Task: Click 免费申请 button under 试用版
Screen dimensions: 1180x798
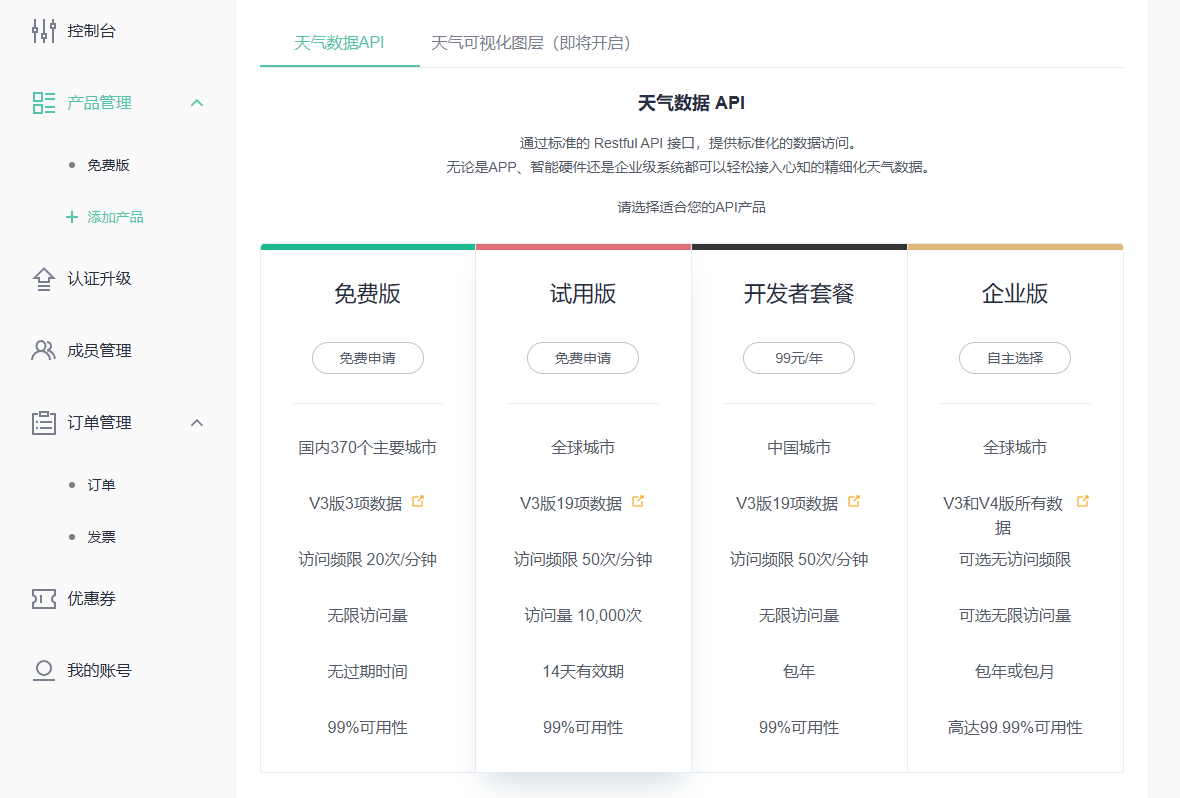Action: [x=583, y=358]
